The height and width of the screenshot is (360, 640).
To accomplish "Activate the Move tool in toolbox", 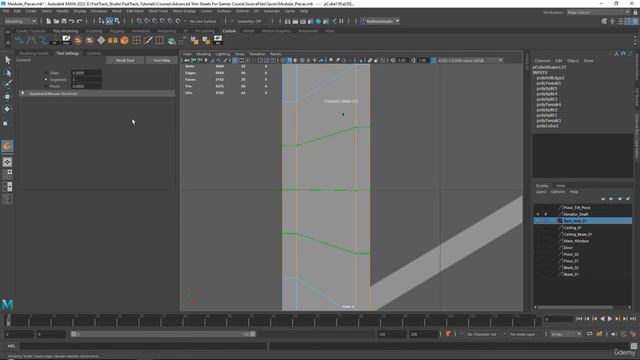I will tap(7, 97).
